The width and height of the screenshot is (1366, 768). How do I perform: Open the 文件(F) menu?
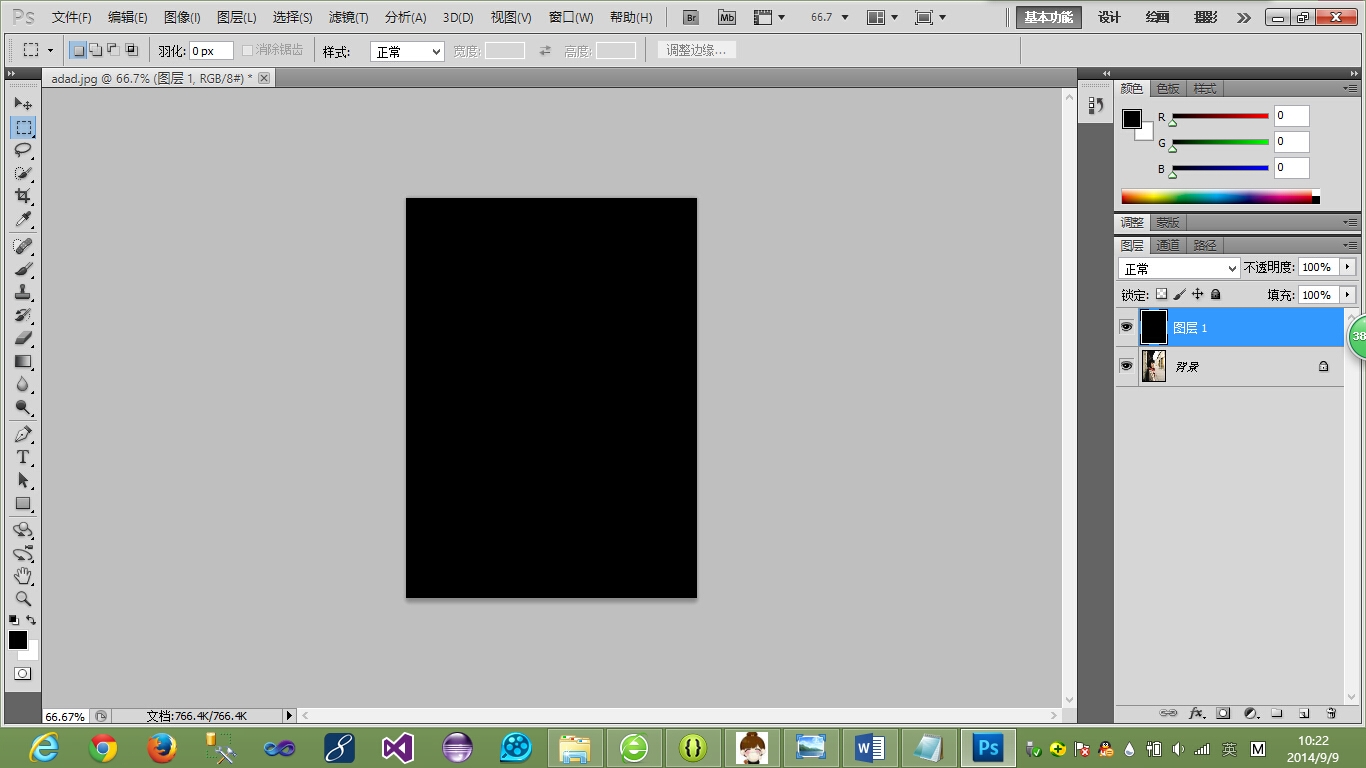tap(71, 18)
